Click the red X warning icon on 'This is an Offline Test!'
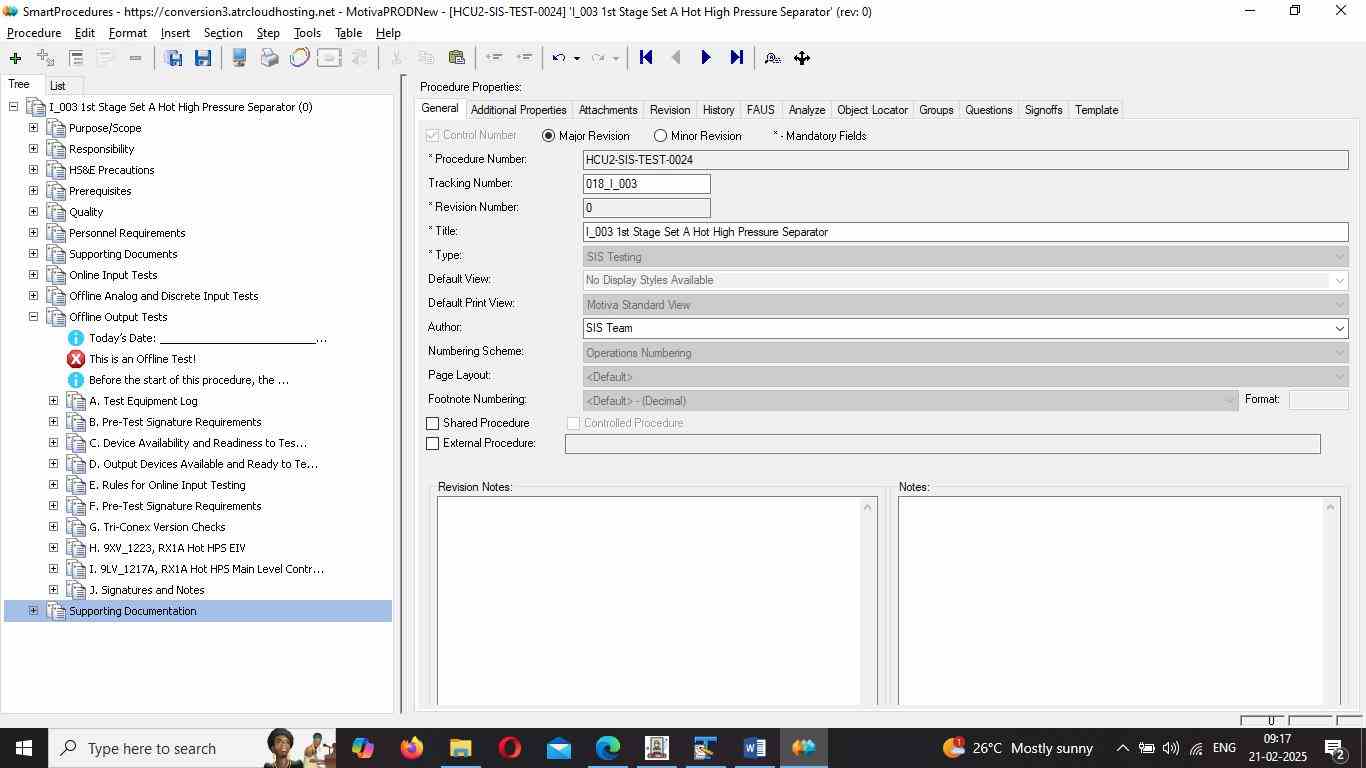This screenshot has height=768, width=1366. [x=76, y=359]
